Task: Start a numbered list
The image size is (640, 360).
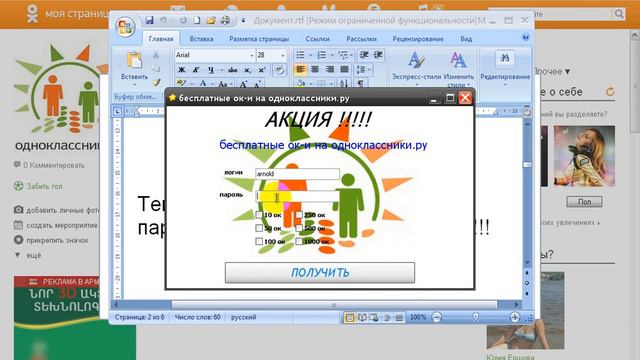Action: (x=322, y=55)
